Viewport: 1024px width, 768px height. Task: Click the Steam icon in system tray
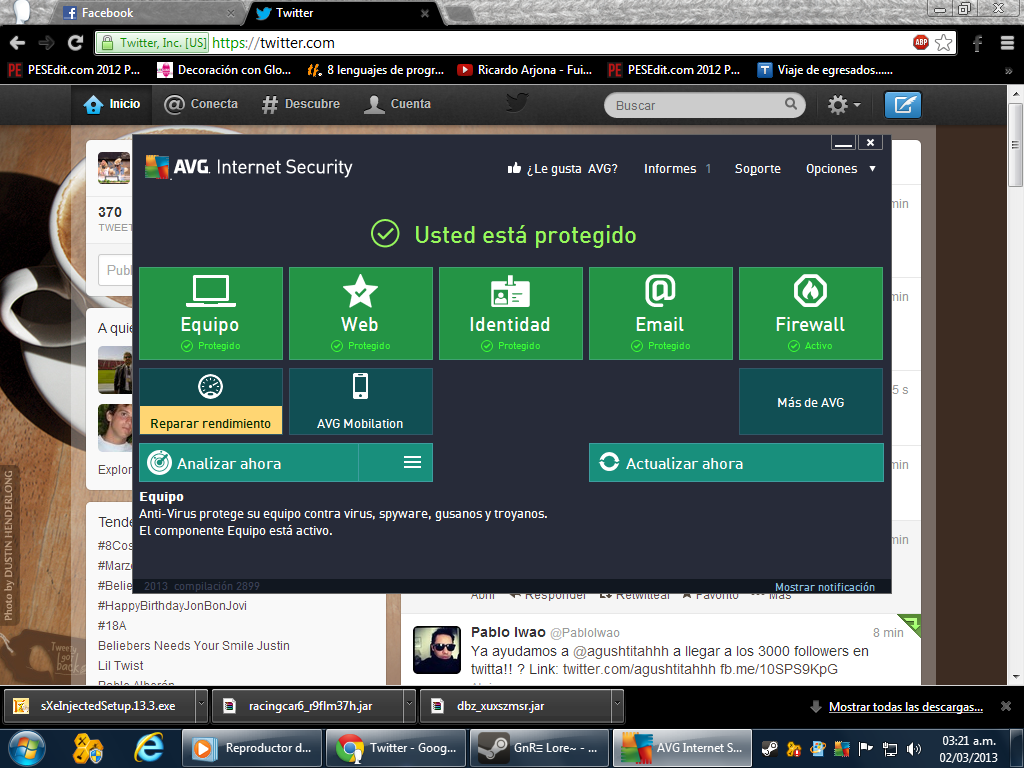pos(771,748)
